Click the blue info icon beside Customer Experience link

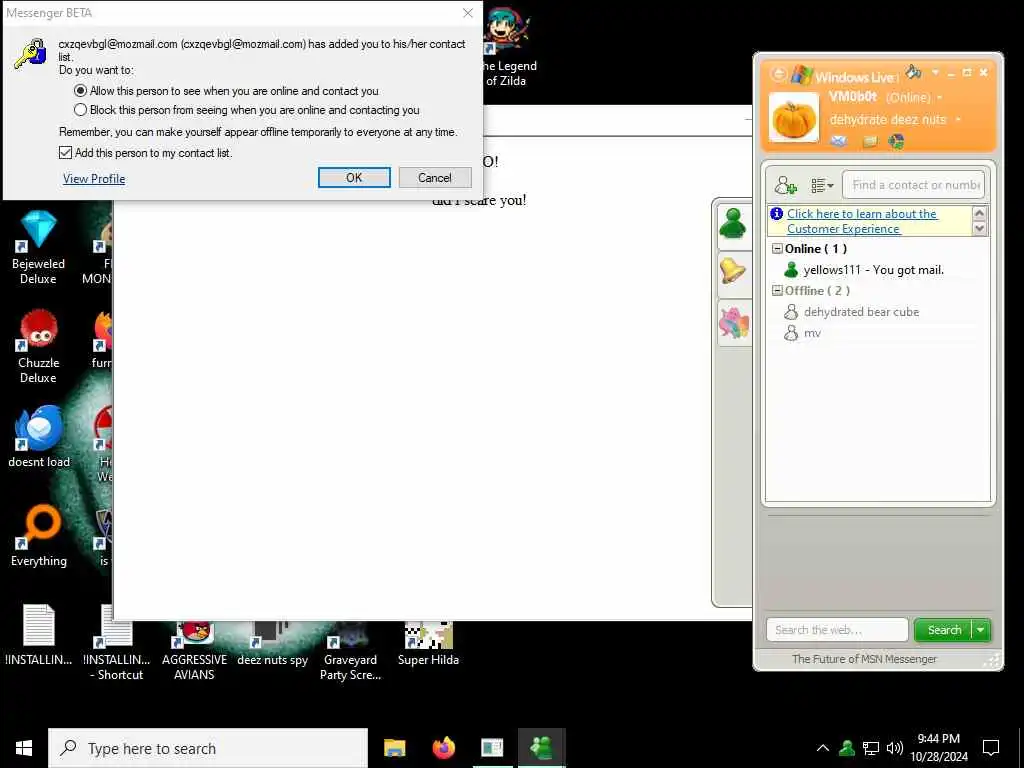[776, 214]
